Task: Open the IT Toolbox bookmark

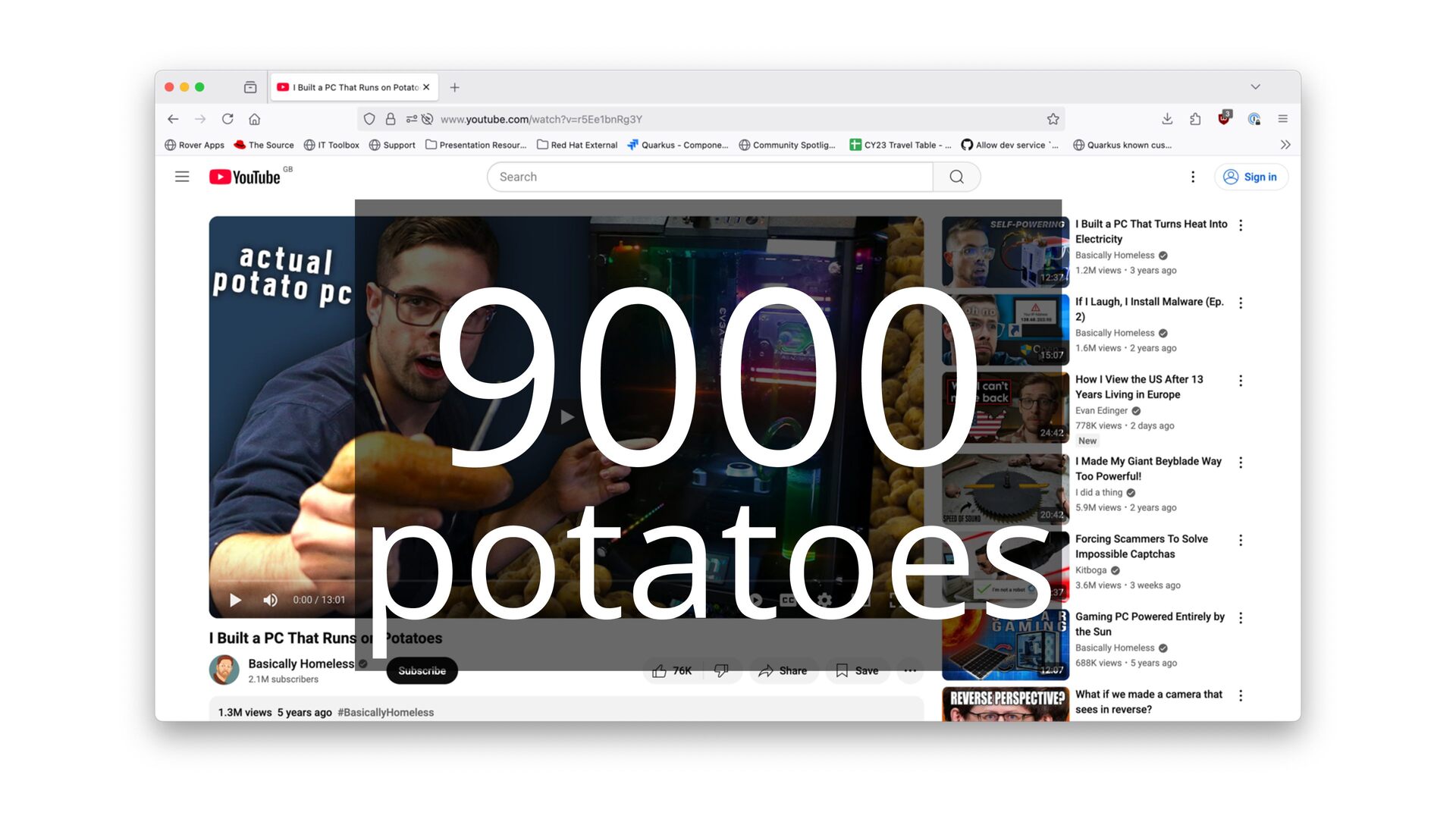Action: [x=331, y=145]
